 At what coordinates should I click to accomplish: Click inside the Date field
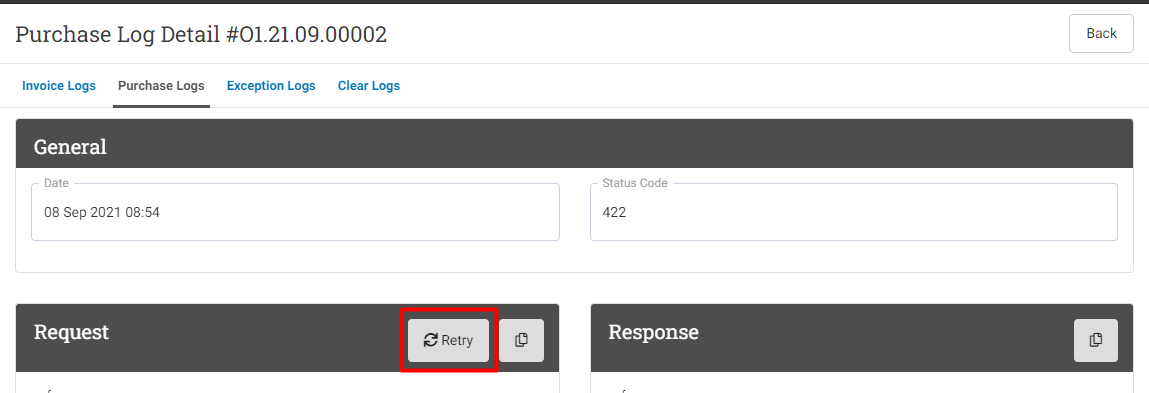(x=295, y=212)
